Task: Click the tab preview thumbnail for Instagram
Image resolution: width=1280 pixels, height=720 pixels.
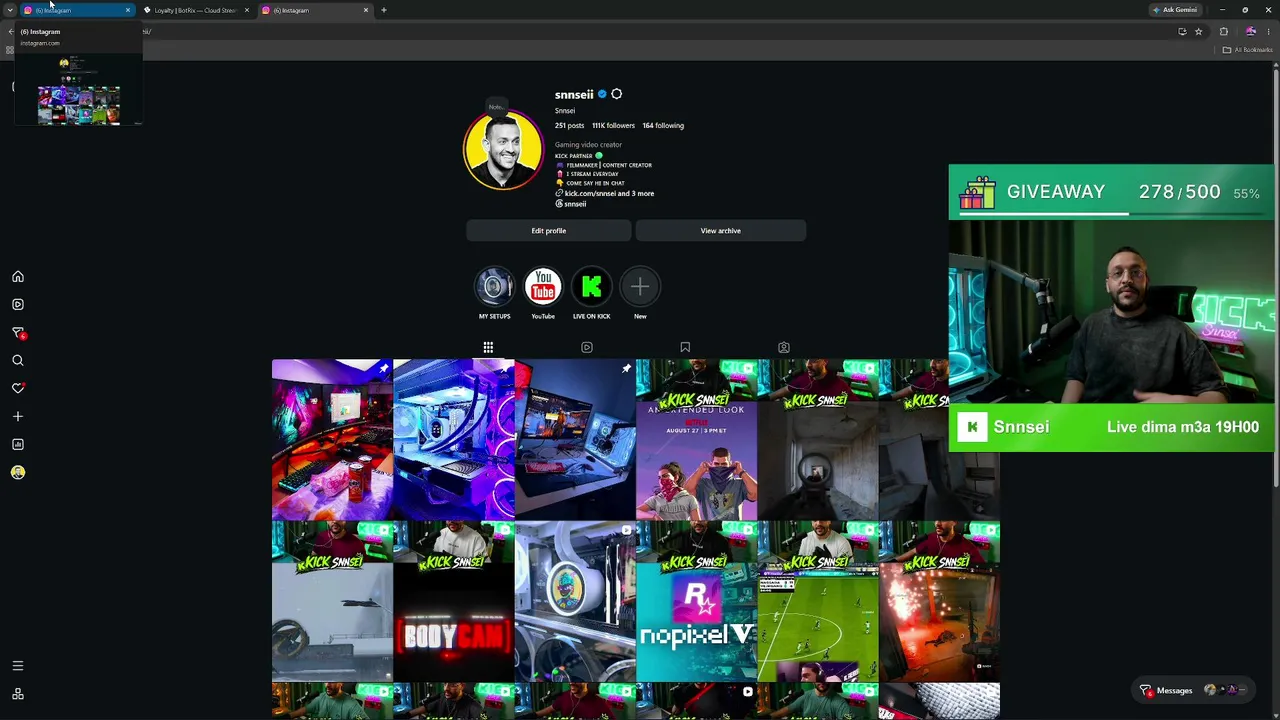Action: 78,90
